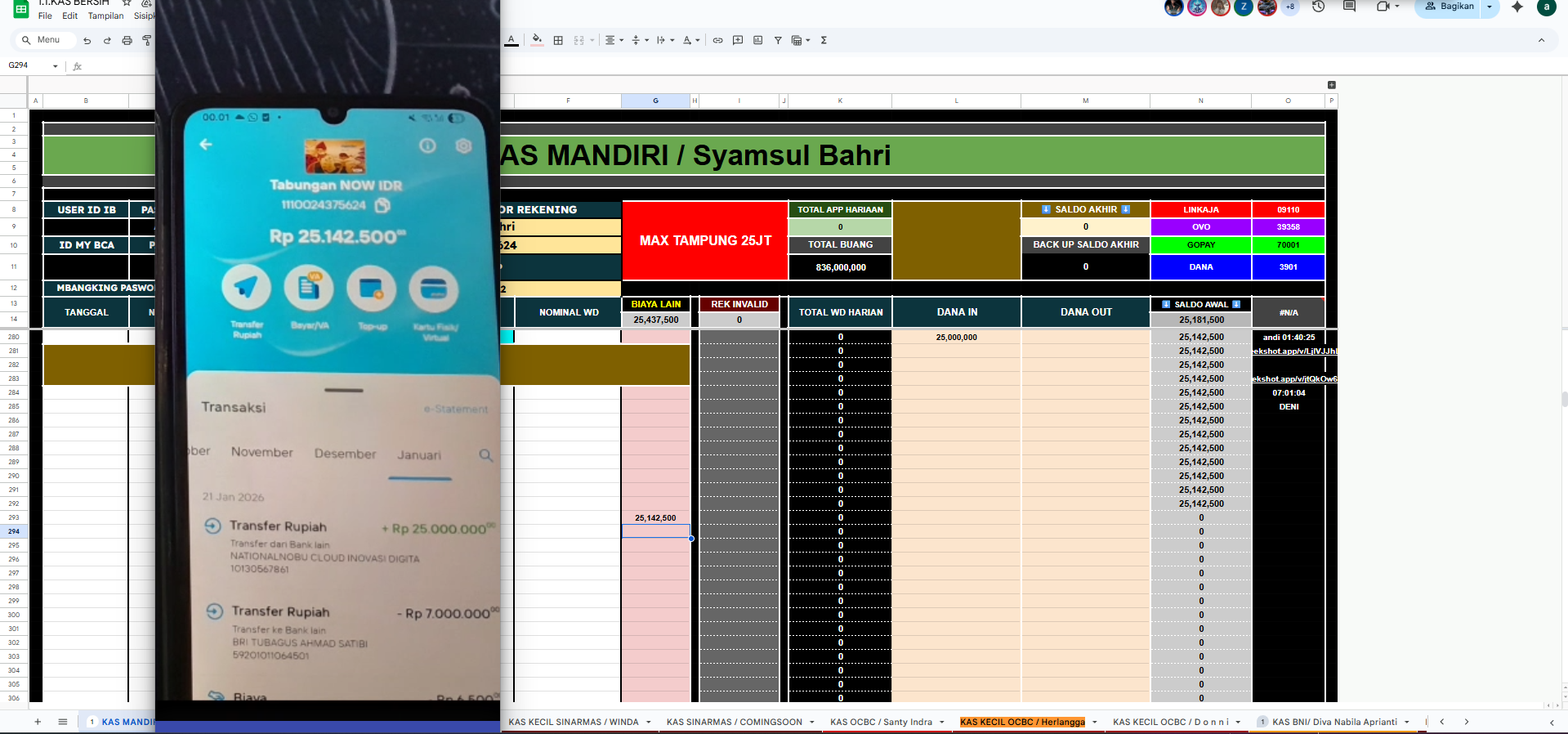Switch to KAS KECIL SINARMAS / WINDA tab
This screenshot has height=734, width=1568.
574,722
